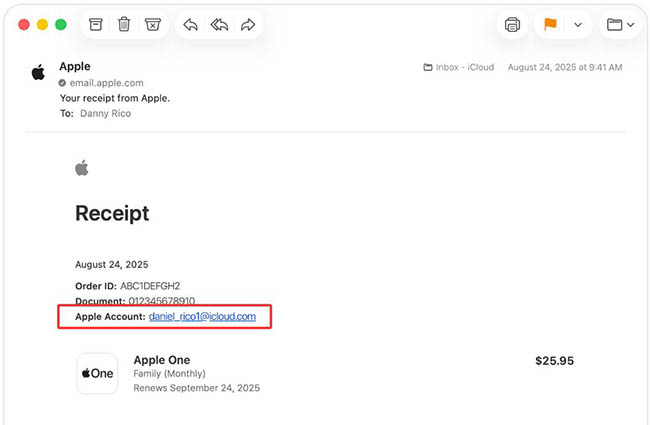Minimize window with yellow button
Screen dimensions: 650x425
click(42, 25)
